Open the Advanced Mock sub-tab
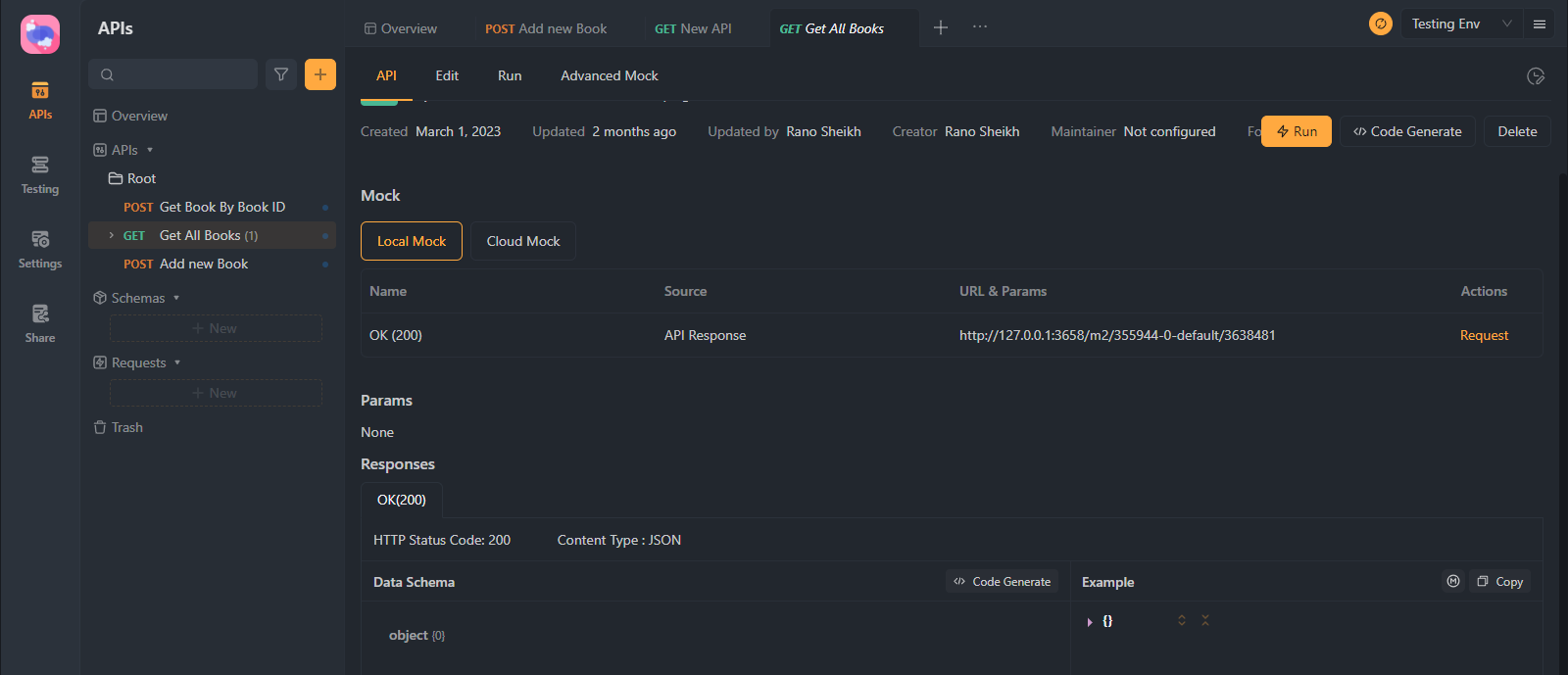The image size is (1568, 675). (610, 75)
